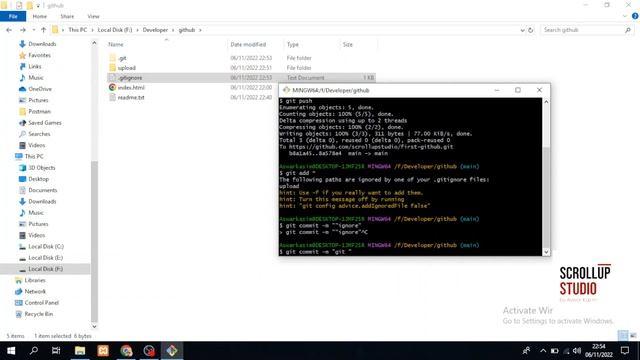The width and height of the screenshot is (640, 360).
Task: Open Downloads at top of navigation pane
Action: 42,44
